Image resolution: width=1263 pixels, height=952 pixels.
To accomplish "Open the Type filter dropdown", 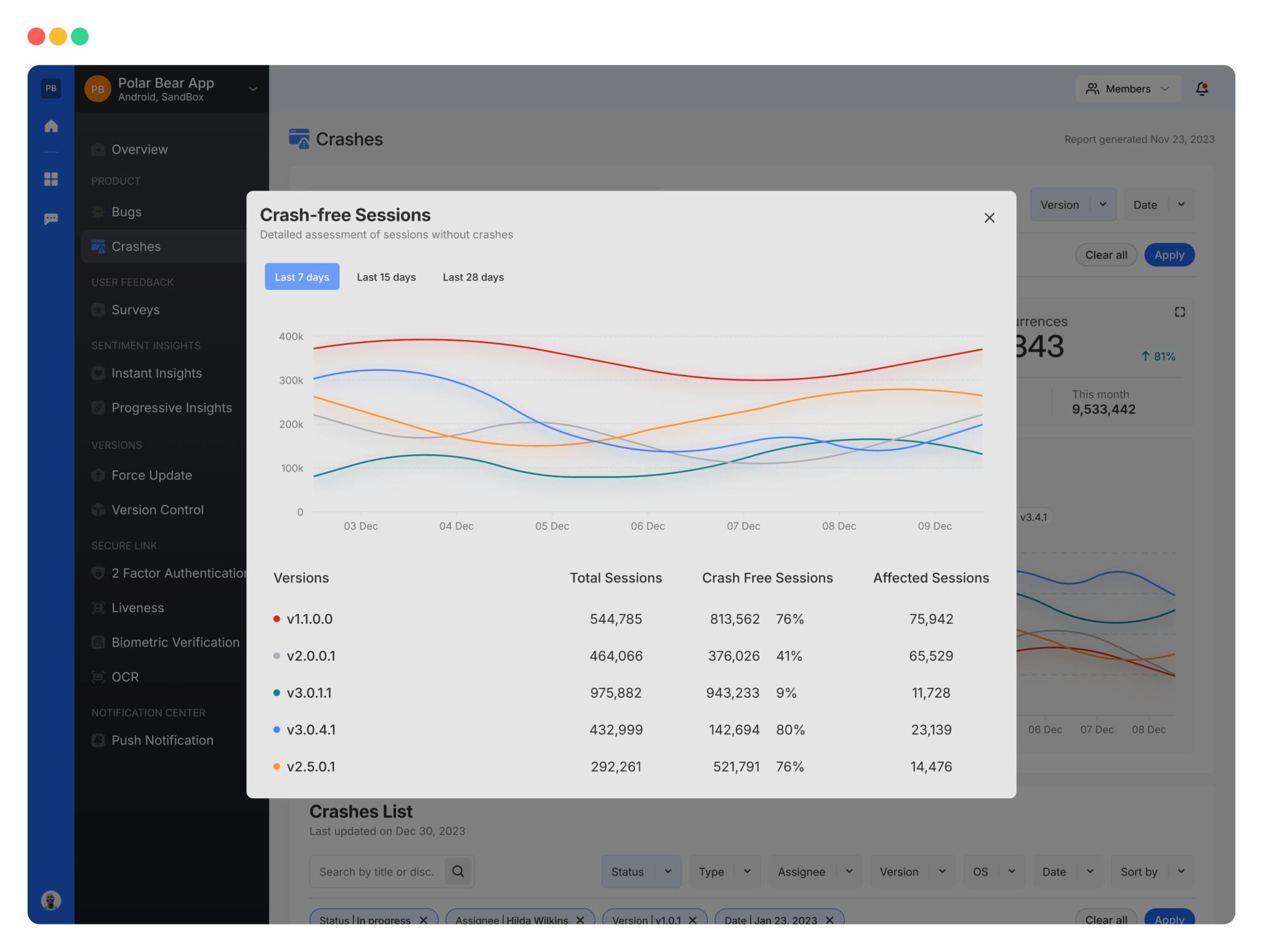I will 724,871.
